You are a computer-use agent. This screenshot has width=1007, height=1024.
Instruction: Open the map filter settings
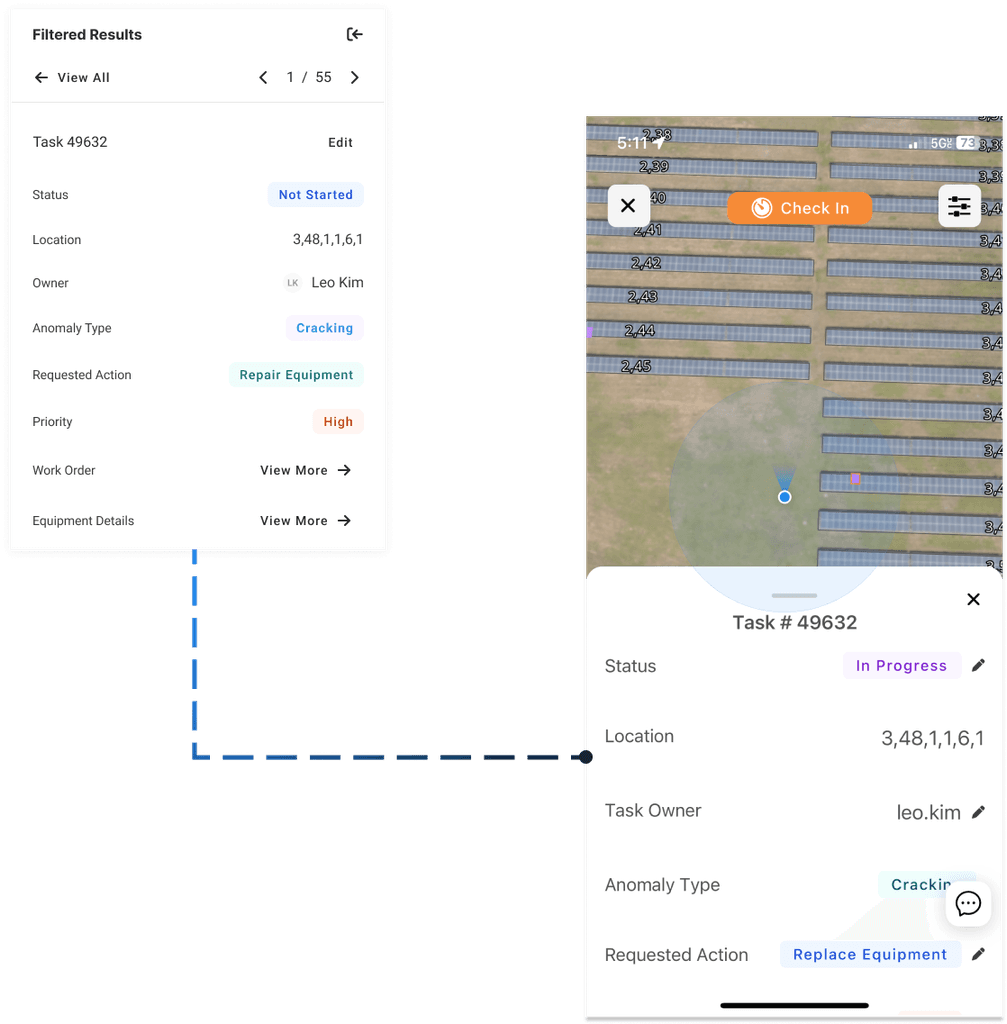959,206
